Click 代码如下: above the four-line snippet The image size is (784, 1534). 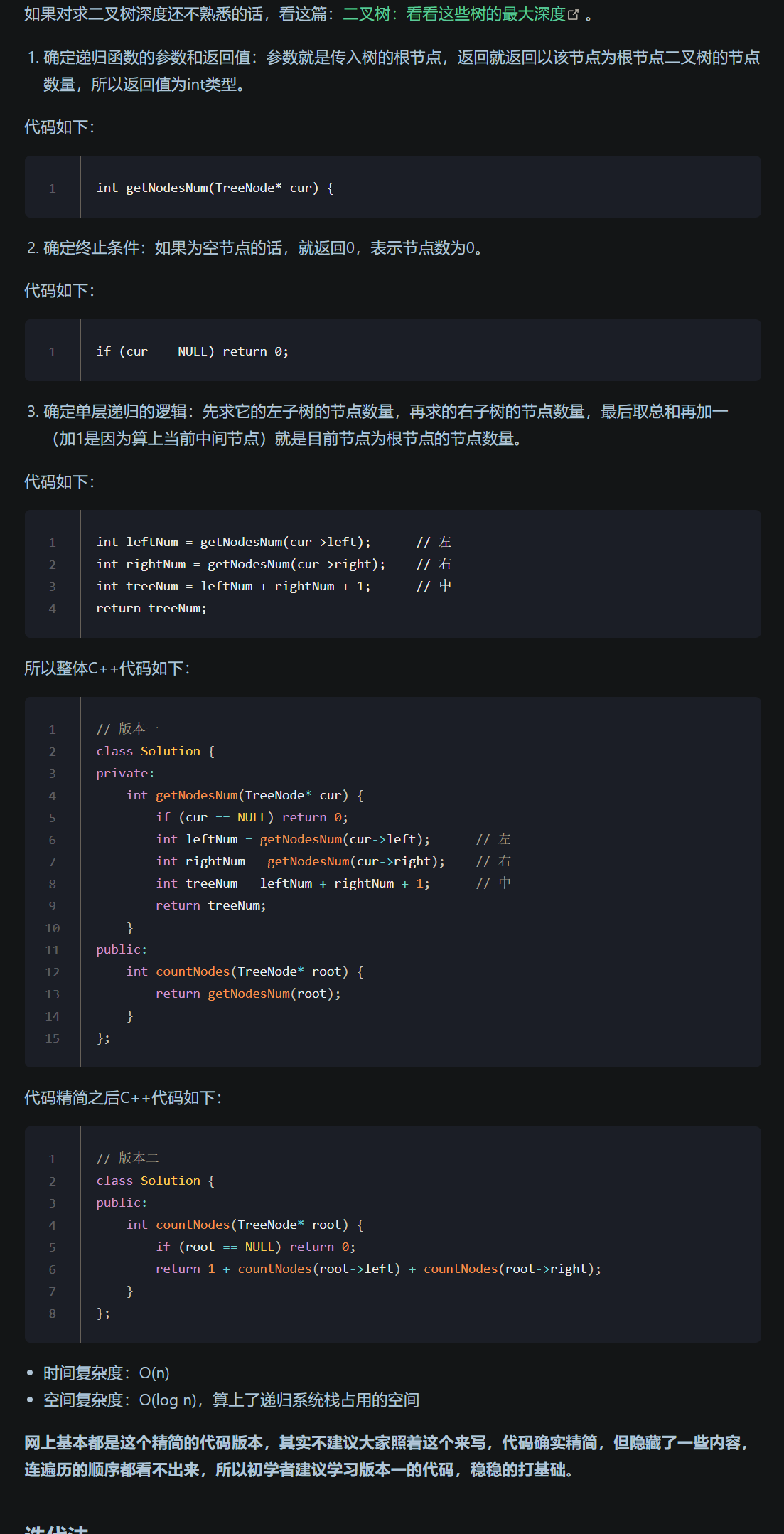(60, 482)
